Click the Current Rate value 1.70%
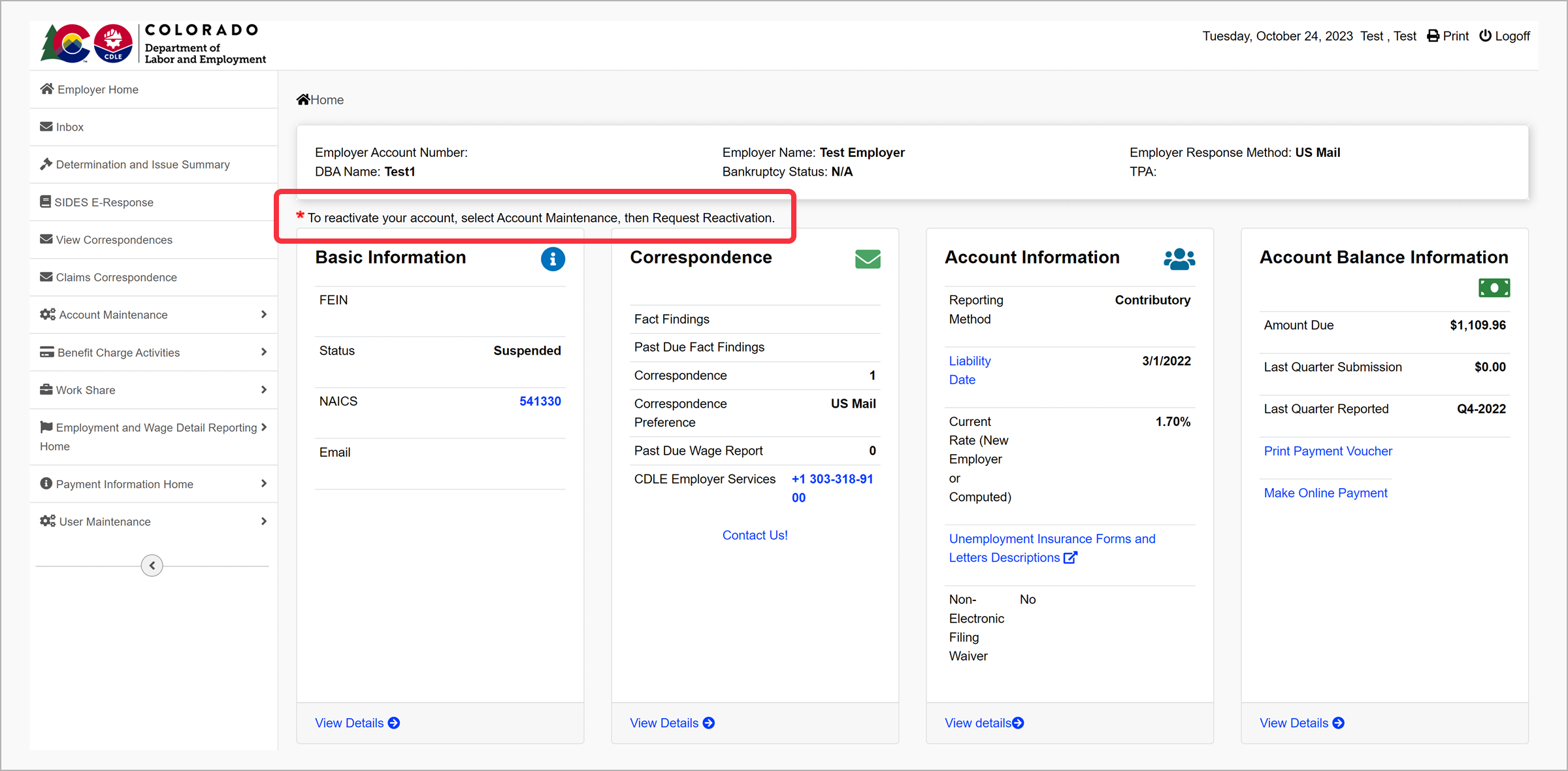The width and height of the screenshot is (1568, 771). (1173, 421)
